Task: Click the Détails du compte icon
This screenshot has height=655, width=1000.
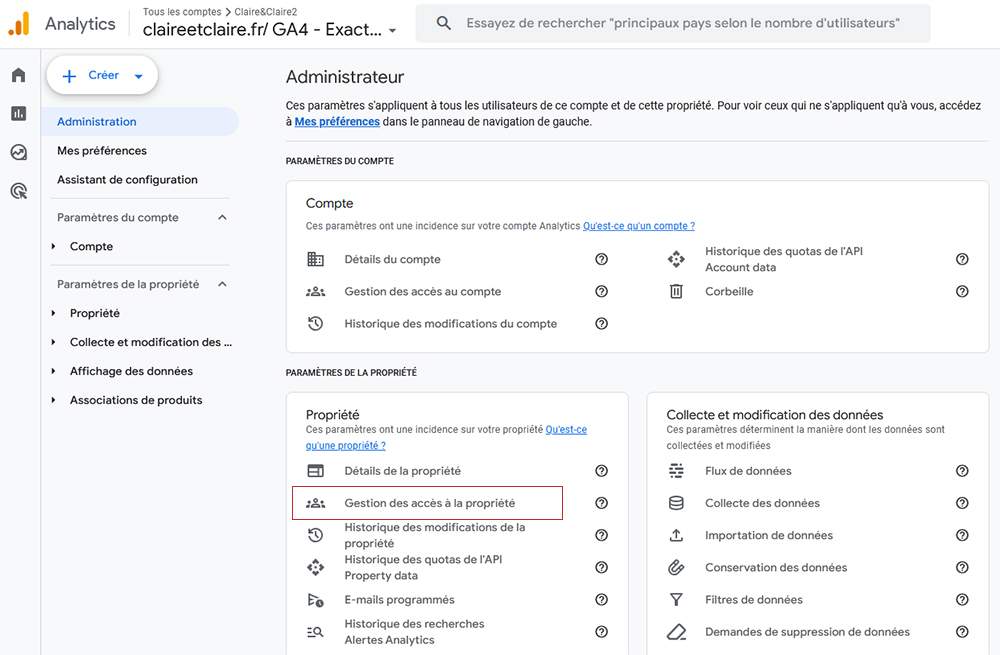Action: [x=317, y=258]
